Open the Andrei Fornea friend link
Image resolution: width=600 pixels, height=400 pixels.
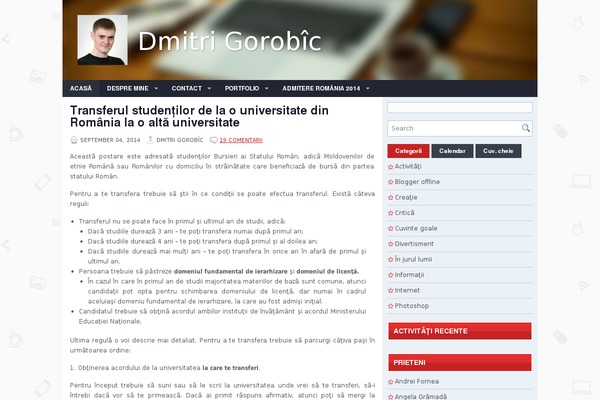pos(417,382)
